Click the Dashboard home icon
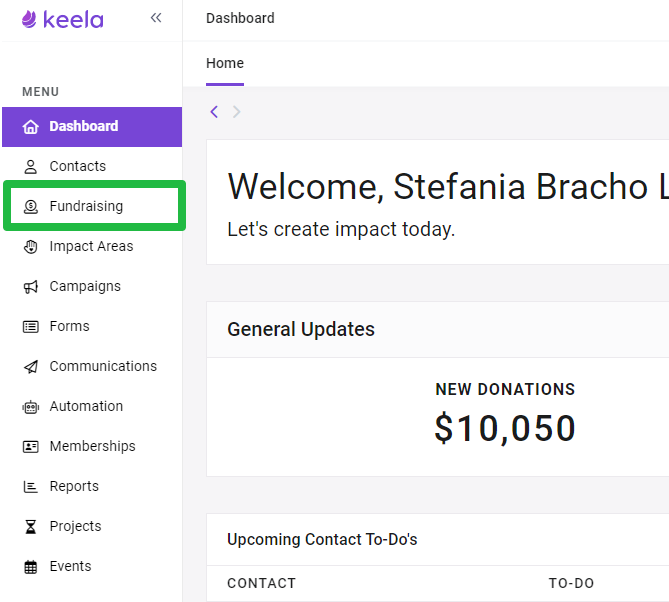The height and width of the screenshot is (602, 669). [x=31, y=127]
